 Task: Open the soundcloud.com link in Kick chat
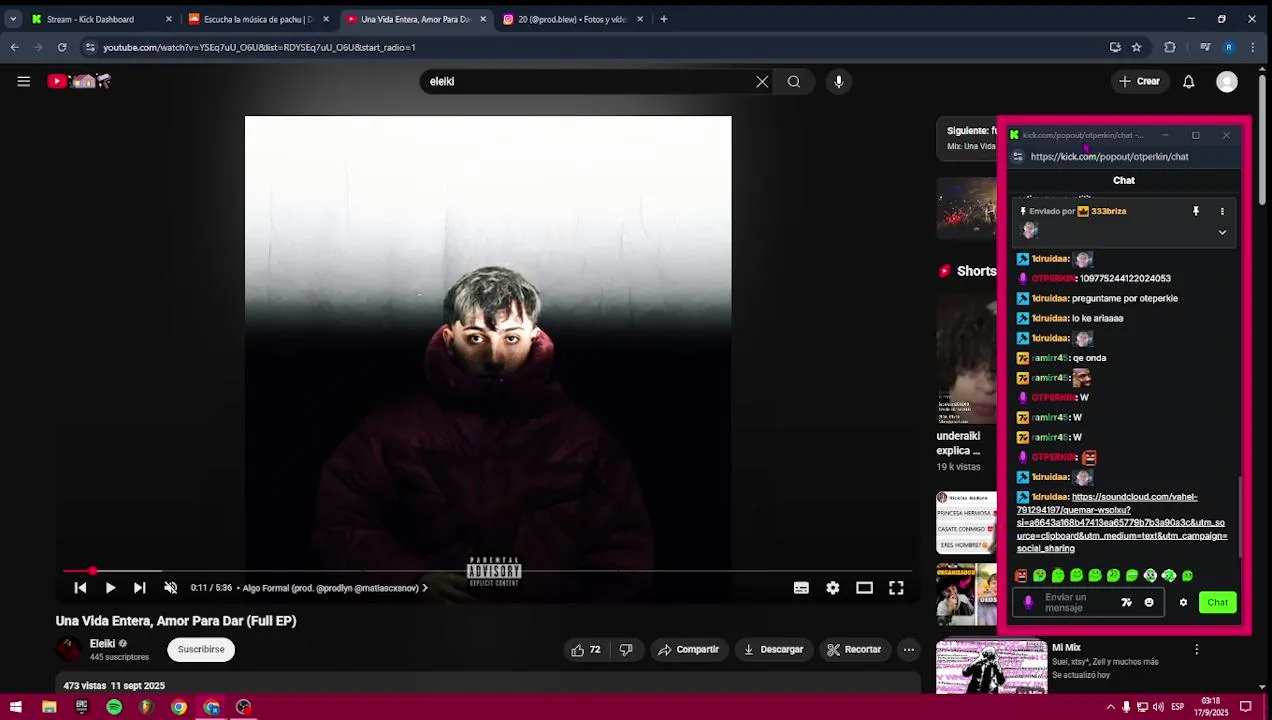(1122, 523)
